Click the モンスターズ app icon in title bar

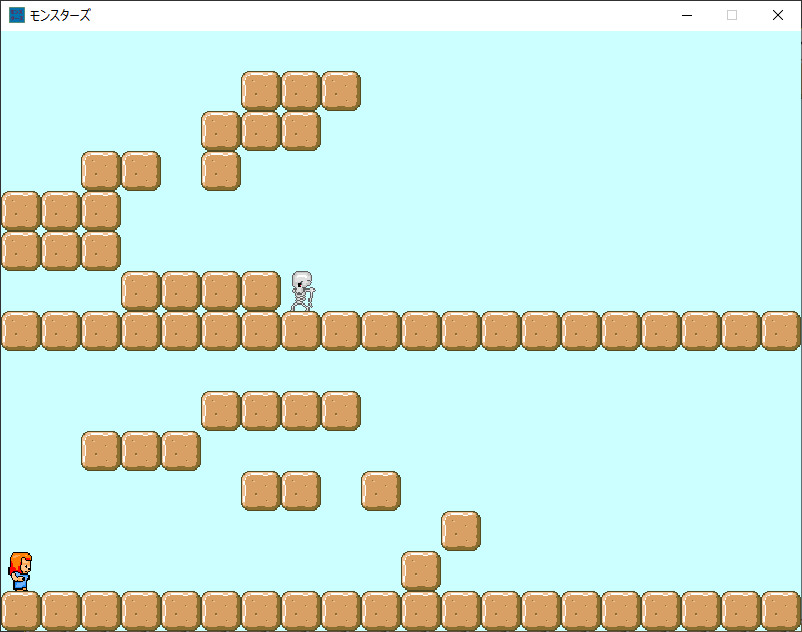point(17,15)
